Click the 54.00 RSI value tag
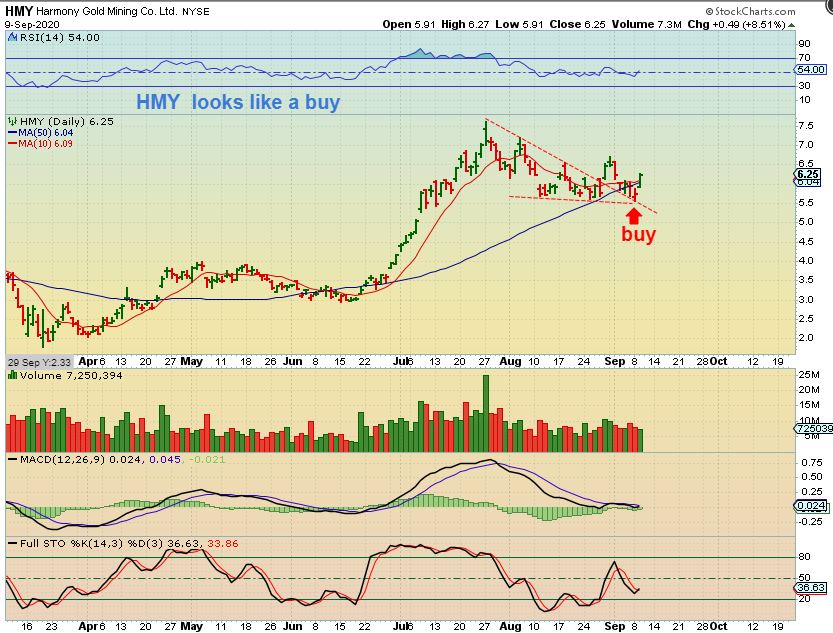The height and width of the screenshot is (633, 833). coord(811,70)
